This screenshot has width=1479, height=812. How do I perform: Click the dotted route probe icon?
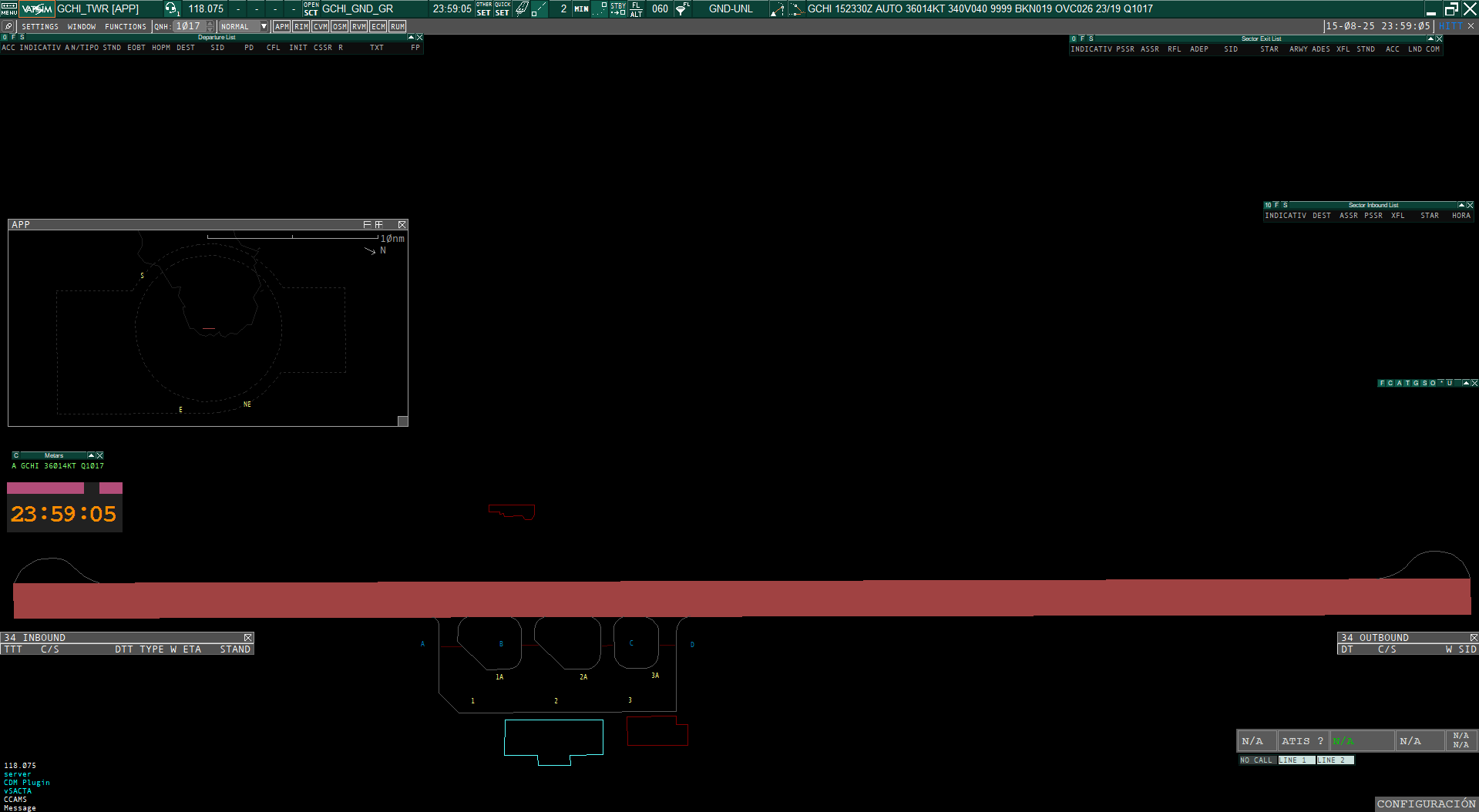click(x=796, y=8)
